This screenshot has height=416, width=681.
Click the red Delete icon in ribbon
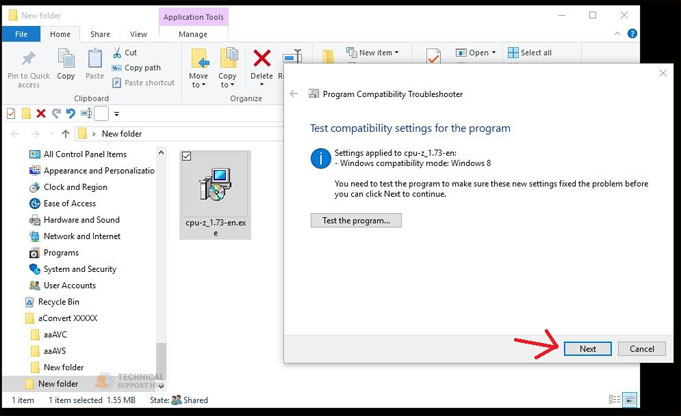(262, 60)
